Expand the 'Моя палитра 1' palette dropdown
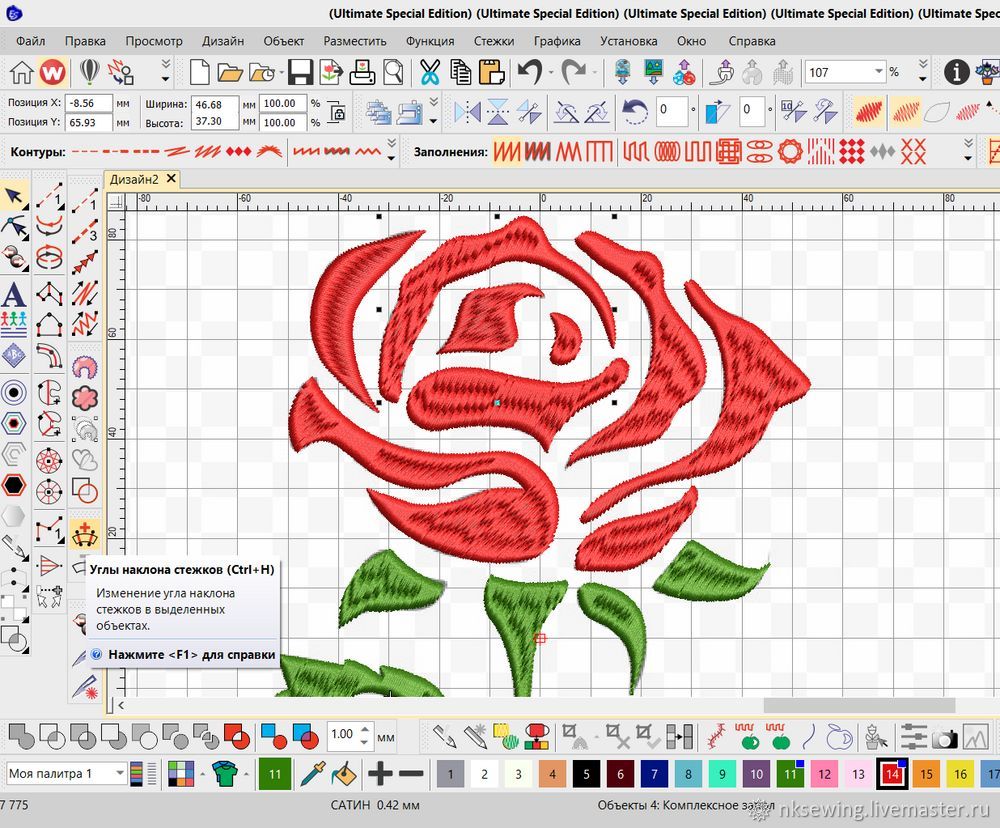The image size is (1000, 828). [120, 773]
